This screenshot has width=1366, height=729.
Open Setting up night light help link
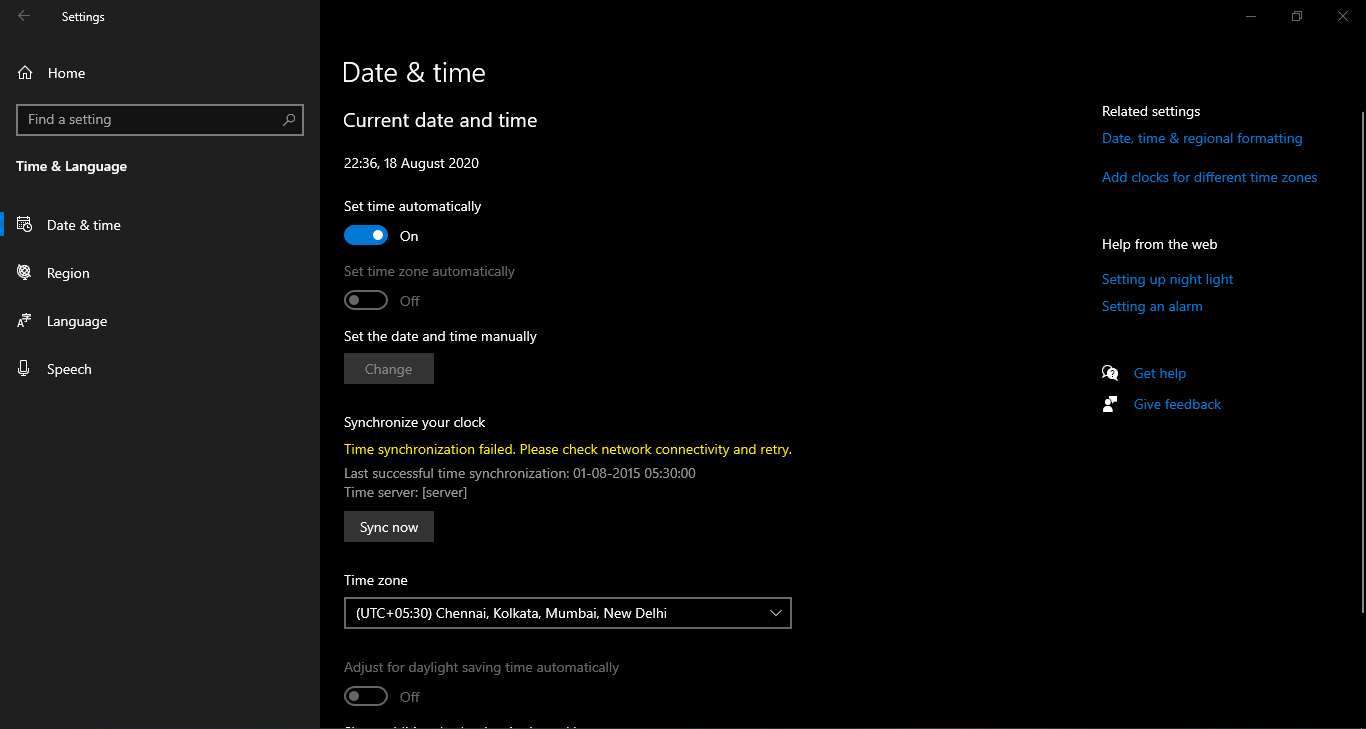(1167, 279)
